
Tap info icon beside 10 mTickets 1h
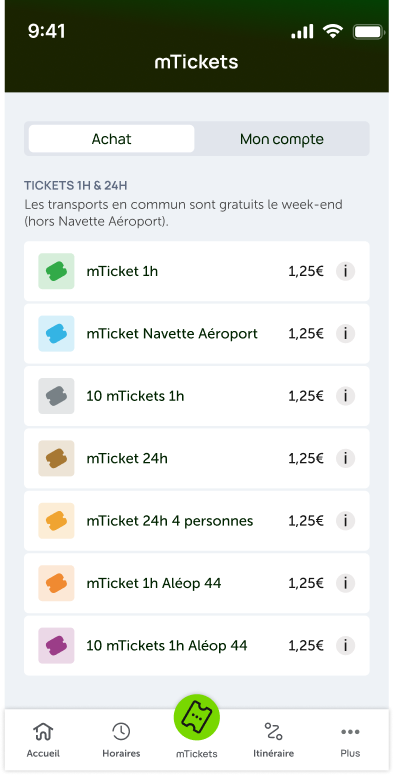coord(345,396)
